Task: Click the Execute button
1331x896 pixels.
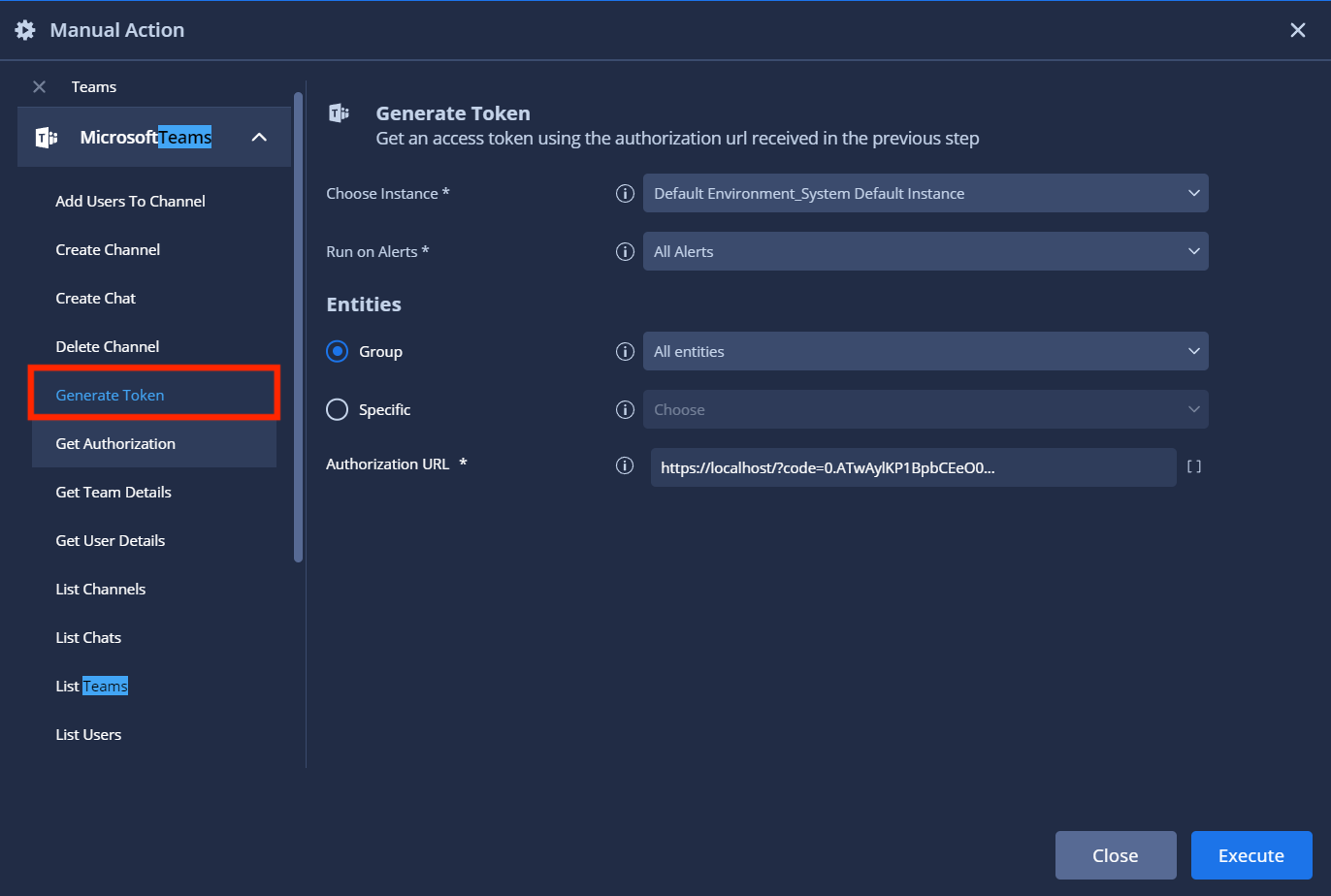Action: [x=1251, y=855]
